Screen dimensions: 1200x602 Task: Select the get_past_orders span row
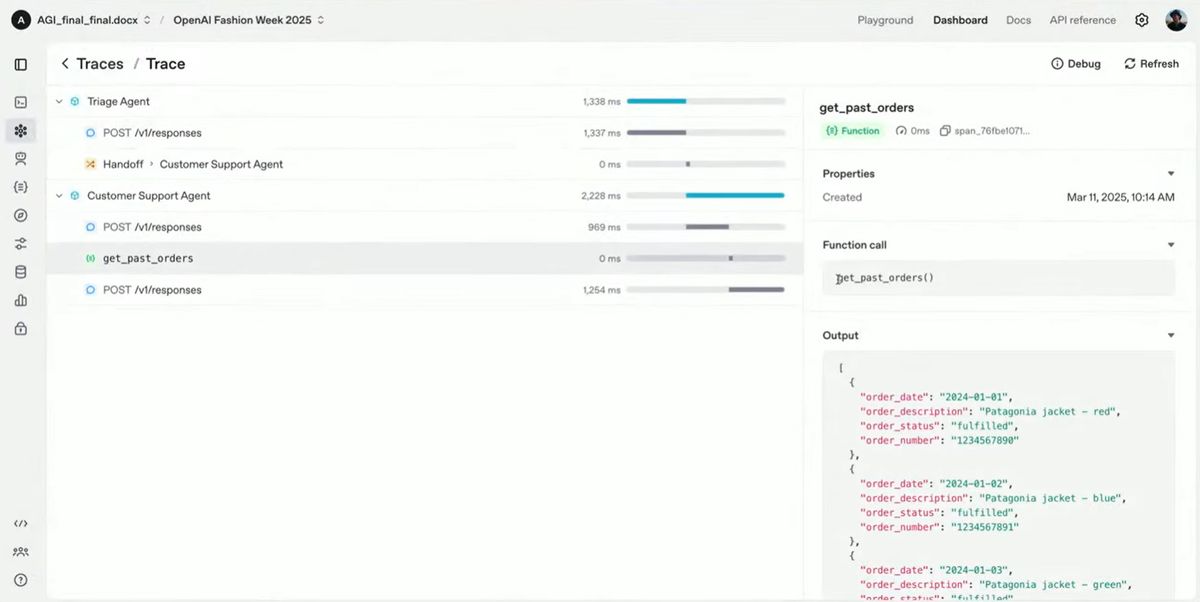(x=425, y=258)
